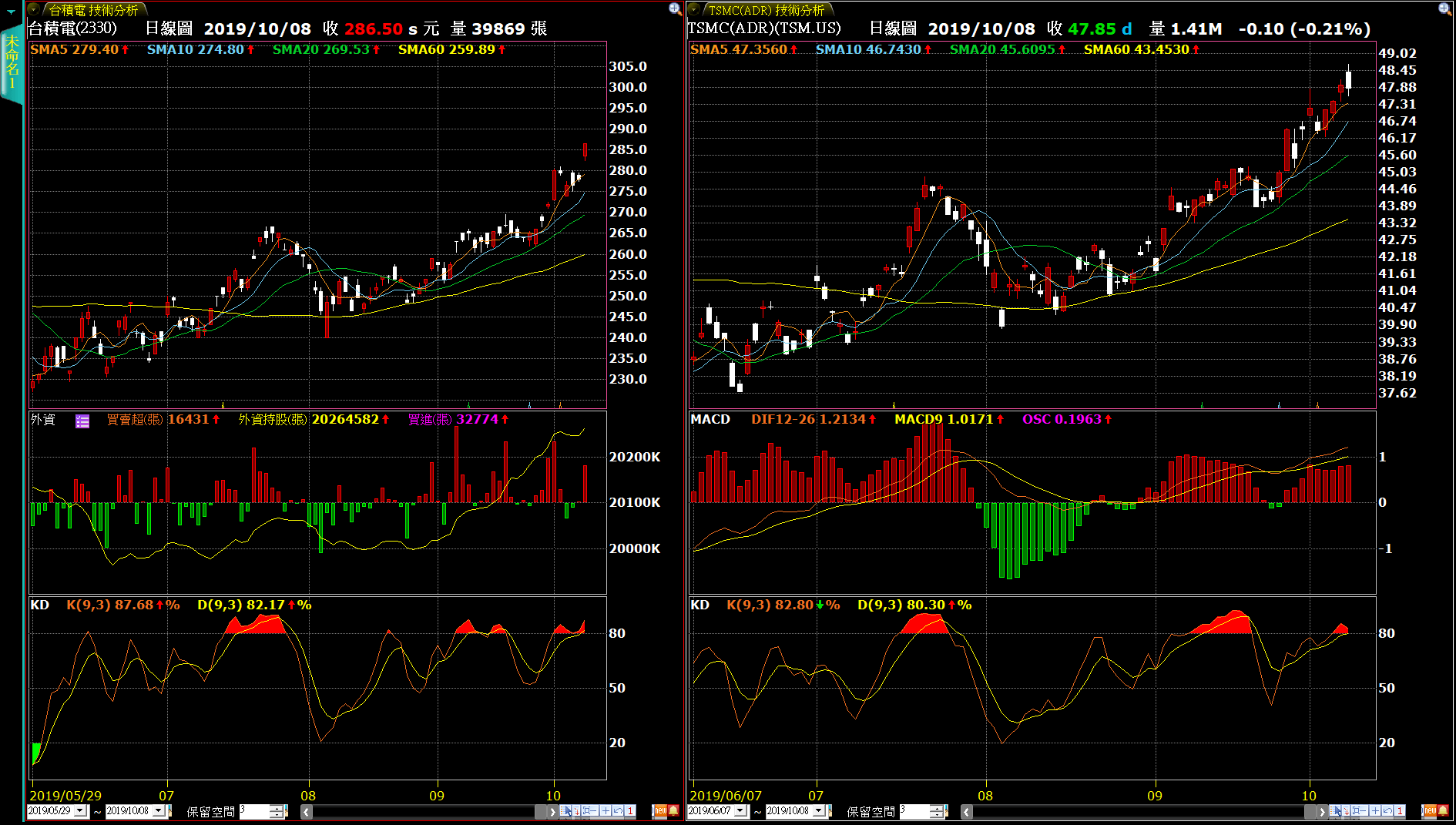Screen dimensions: 1456x825
Task: Adjust the right chart 保留空間 spinner arrows
Action: [x=937, y=811]
